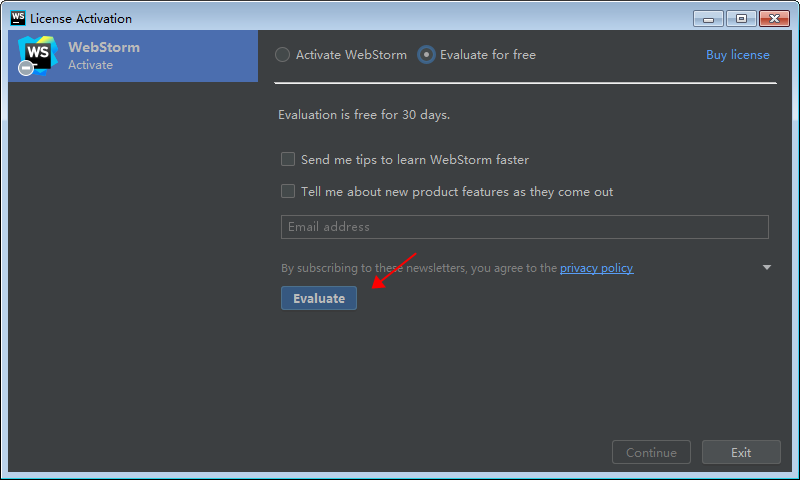Minimize the License Activation window
Screen dimensions: 800x480
[708, 19]
